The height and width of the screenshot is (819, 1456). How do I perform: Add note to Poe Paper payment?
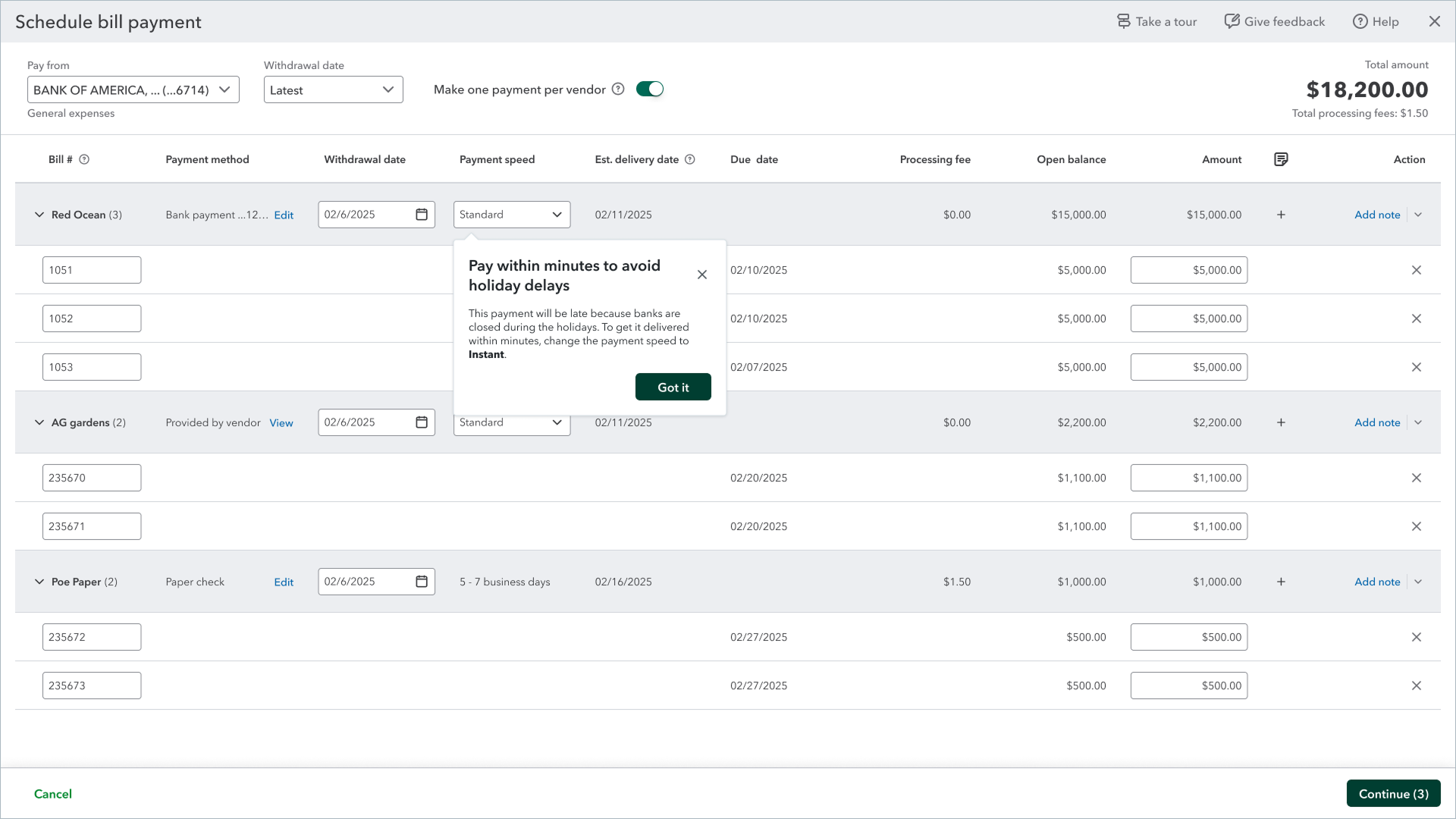pos(1377,582)
